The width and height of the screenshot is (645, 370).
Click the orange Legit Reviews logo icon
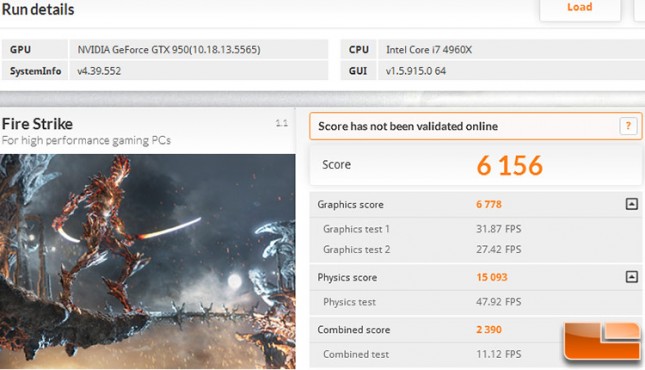click(603, 341)
